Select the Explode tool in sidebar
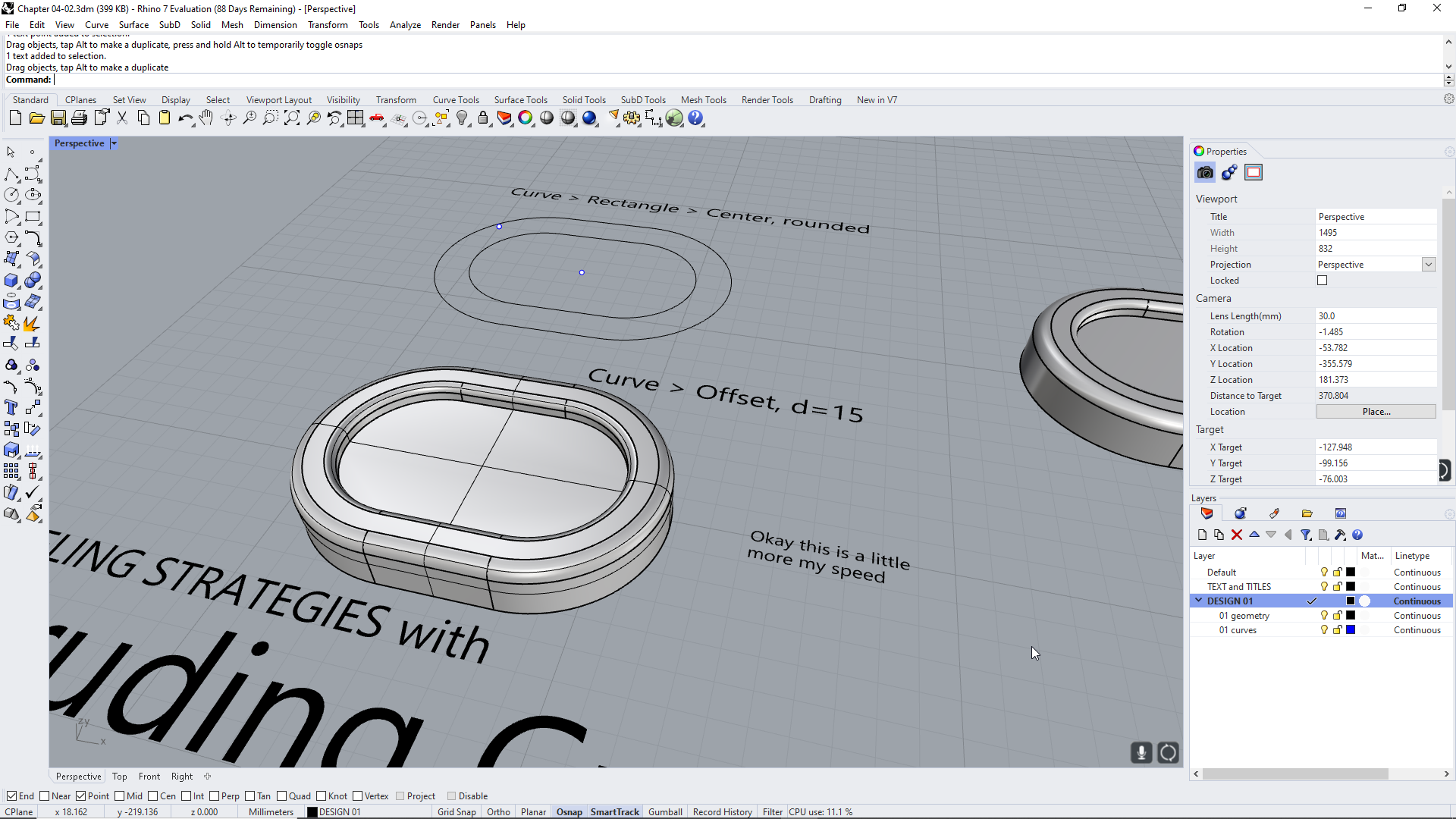1456x819 pixels. coord(32,323)
